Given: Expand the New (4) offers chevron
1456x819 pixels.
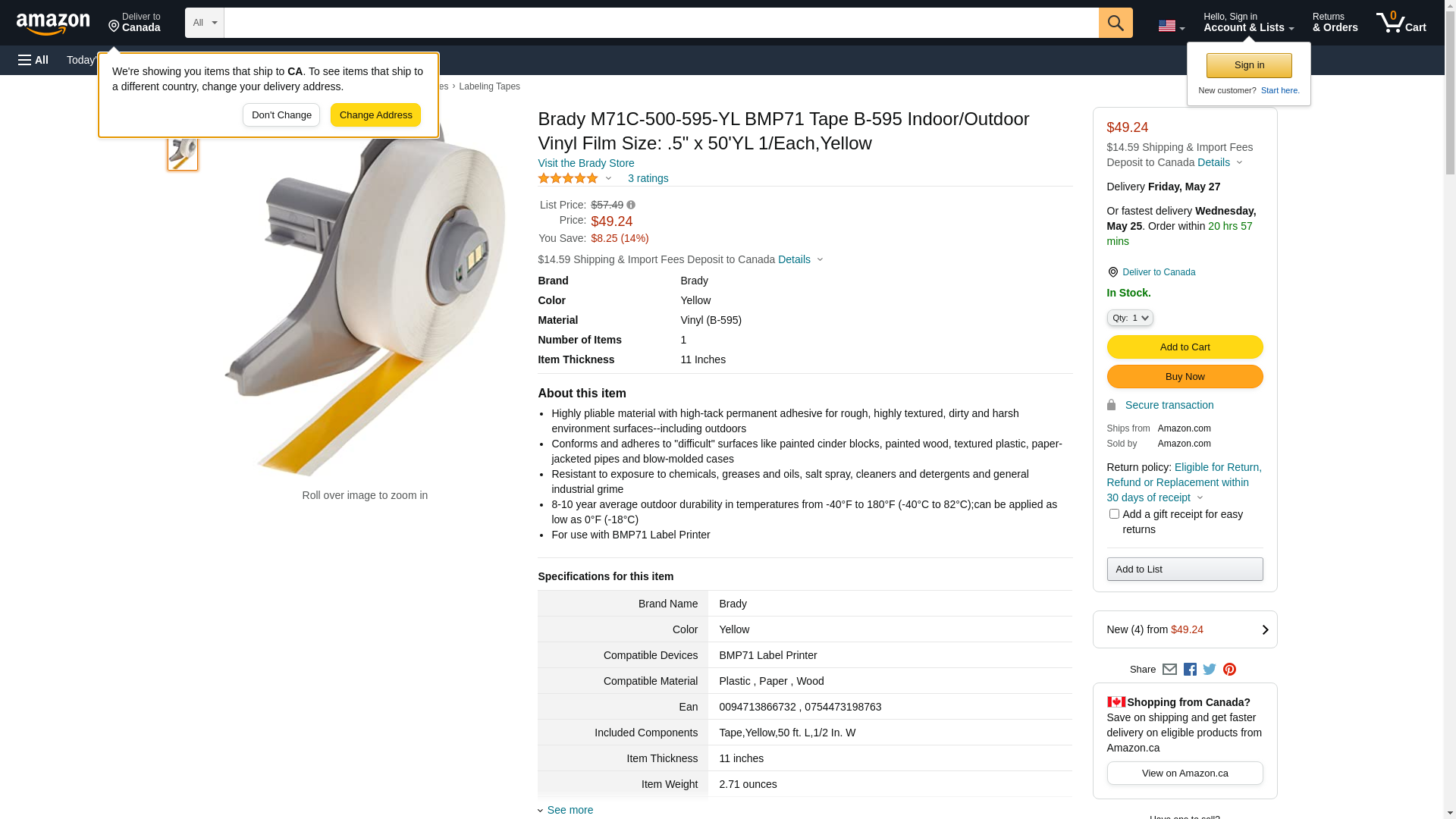Looking at the screenshot, I should 1265,629.
